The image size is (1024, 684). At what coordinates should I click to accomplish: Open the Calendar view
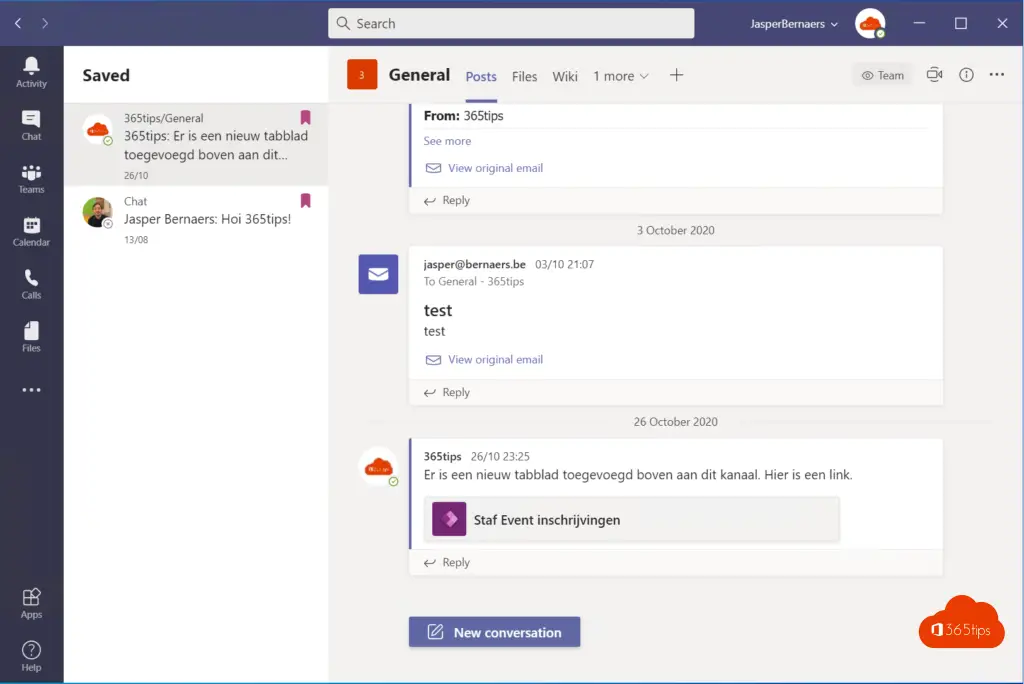pyautogui.click(x=31, y=231)
